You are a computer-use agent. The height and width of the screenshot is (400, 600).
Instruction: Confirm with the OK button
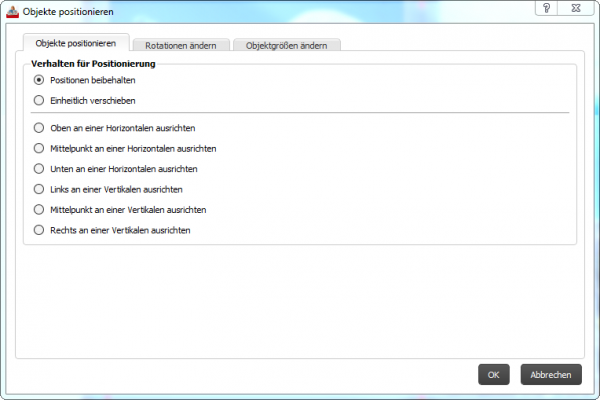point(494,374)
